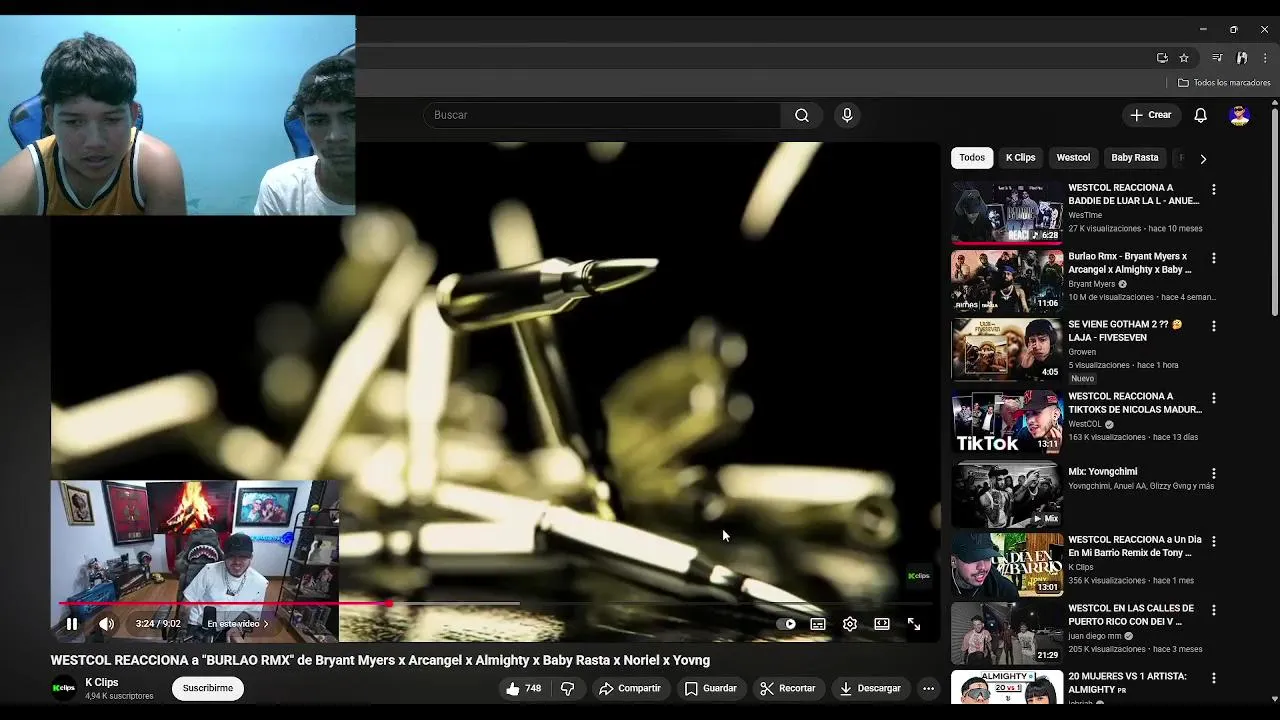Open options for 'CALLES DE PUERTO RICO' video

click(x=1214, y=610)
